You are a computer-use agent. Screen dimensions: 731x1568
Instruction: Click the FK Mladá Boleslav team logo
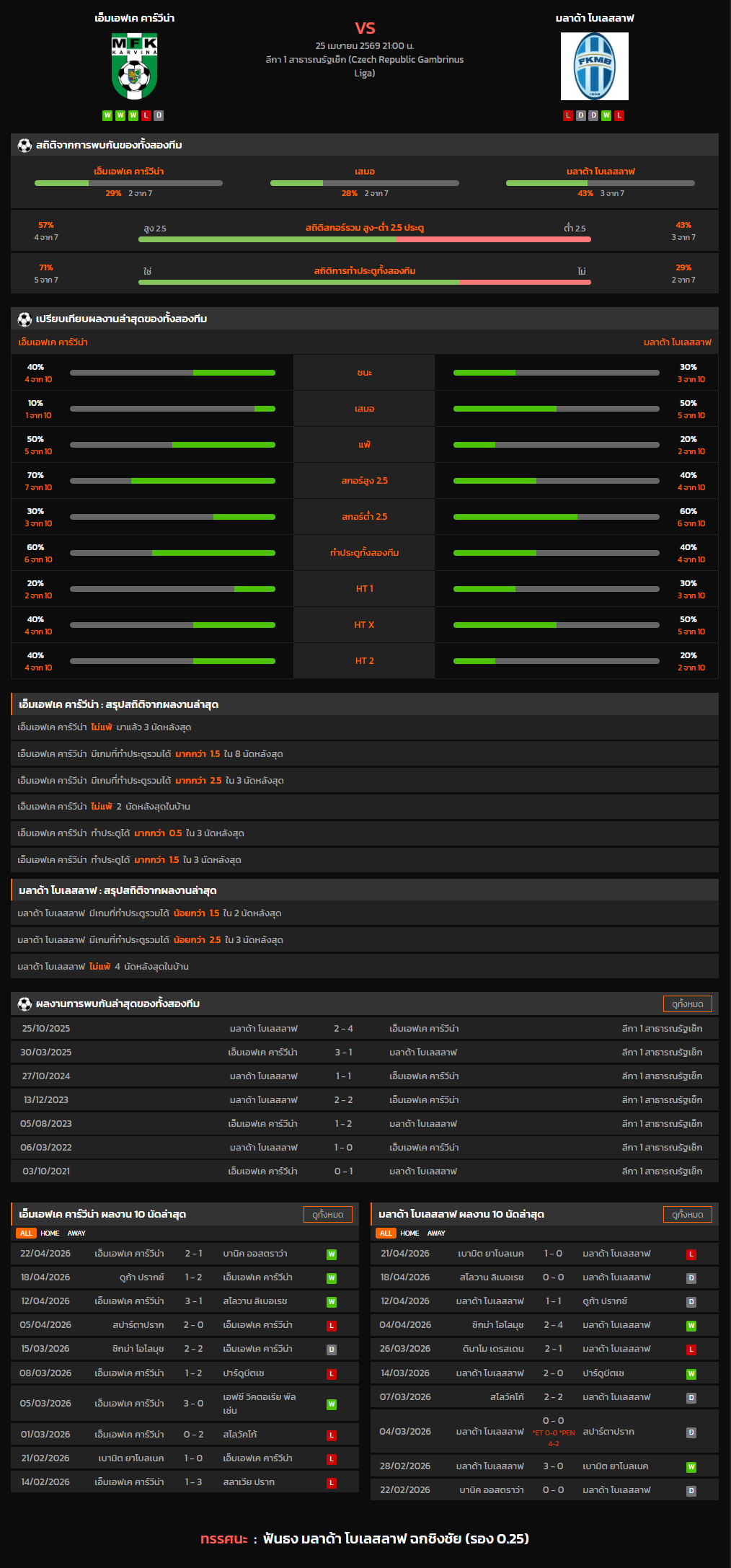pyautogui.click(x=594, y=66)
